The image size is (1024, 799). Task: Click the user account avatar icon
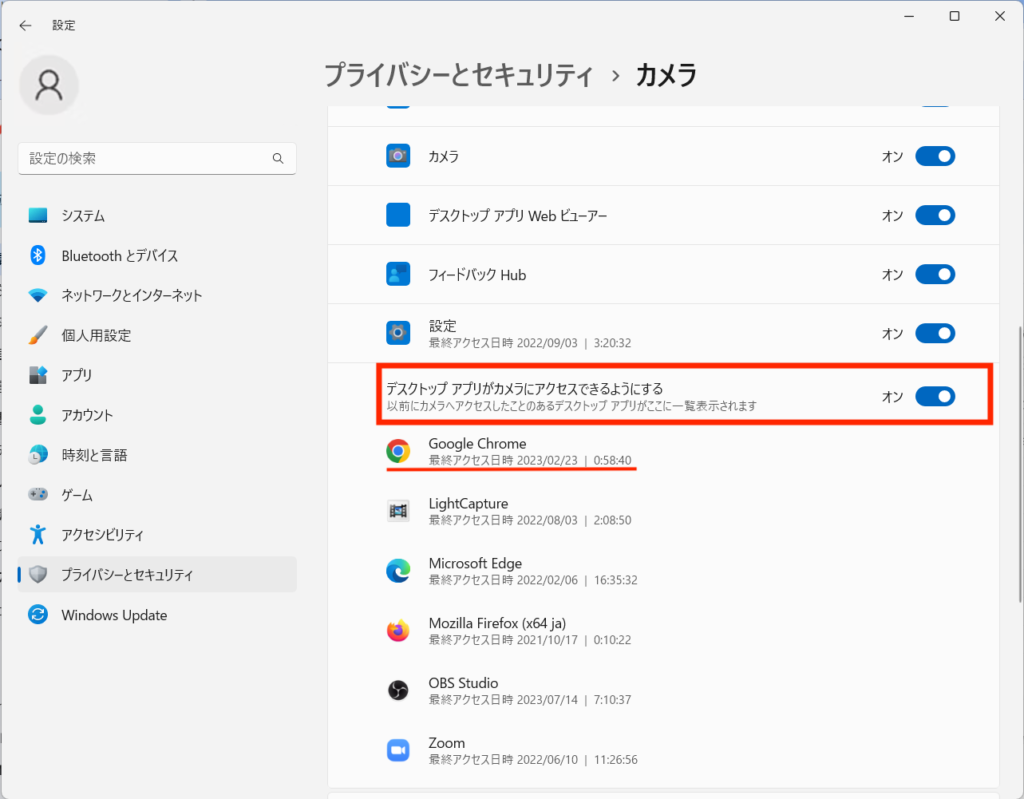coord(49,86)
